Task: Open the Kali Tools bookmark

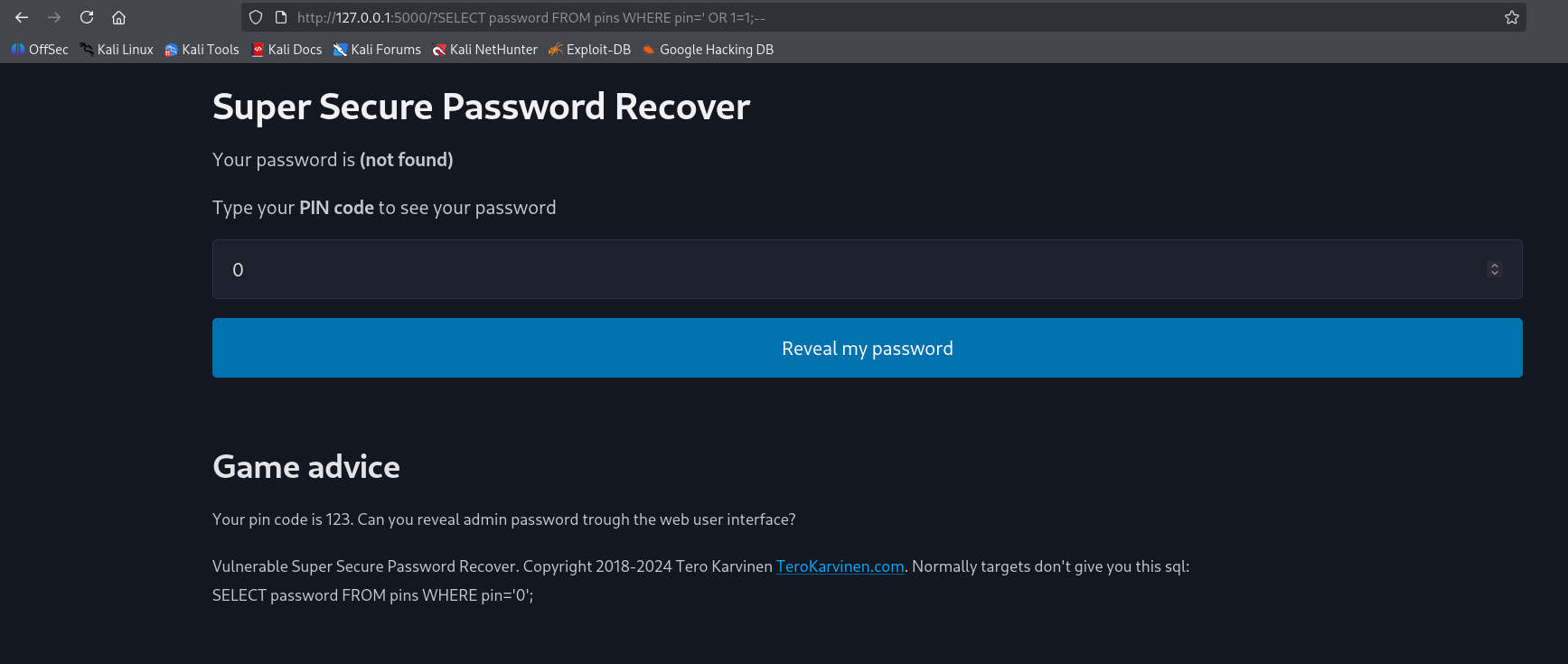Action: tap(202, 50)
